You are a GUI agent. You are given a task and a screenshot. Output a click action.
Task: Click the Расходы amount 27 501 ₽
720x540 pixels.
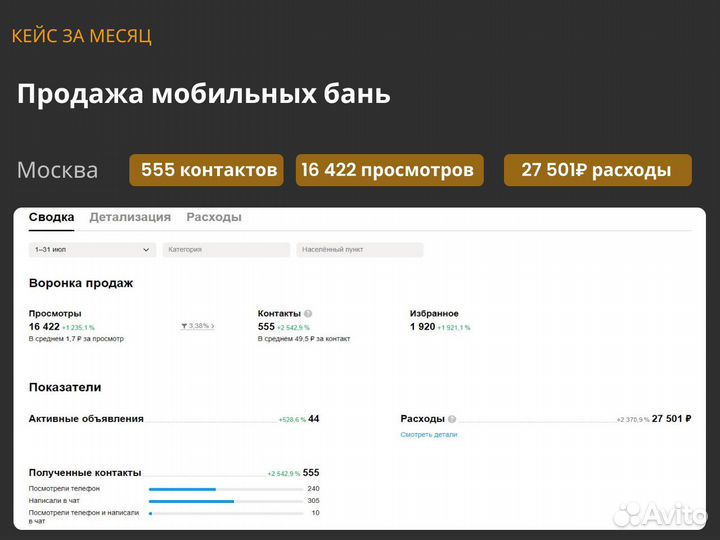pos(671,419)
